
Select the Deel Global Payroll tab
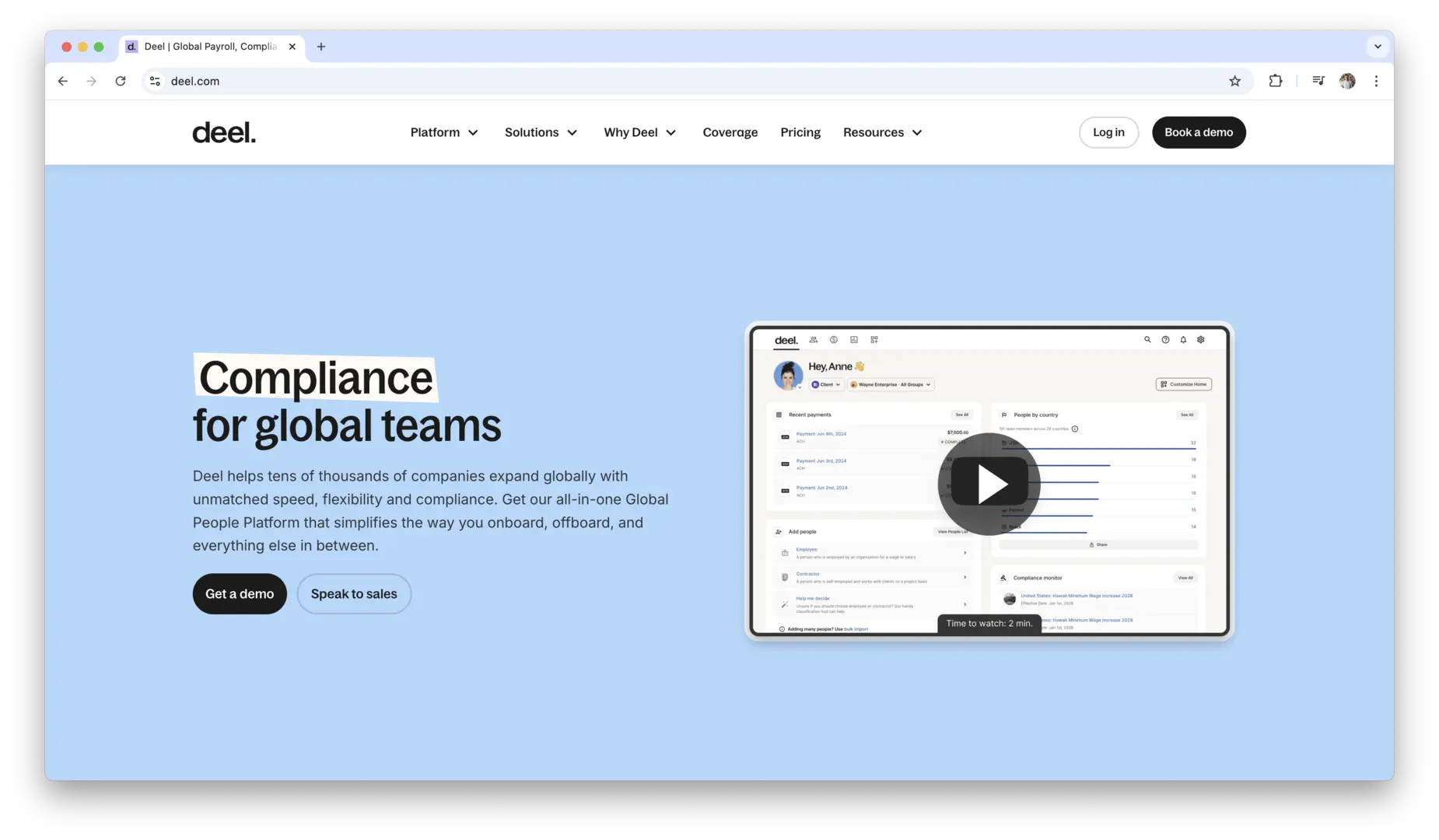point(212,47)
